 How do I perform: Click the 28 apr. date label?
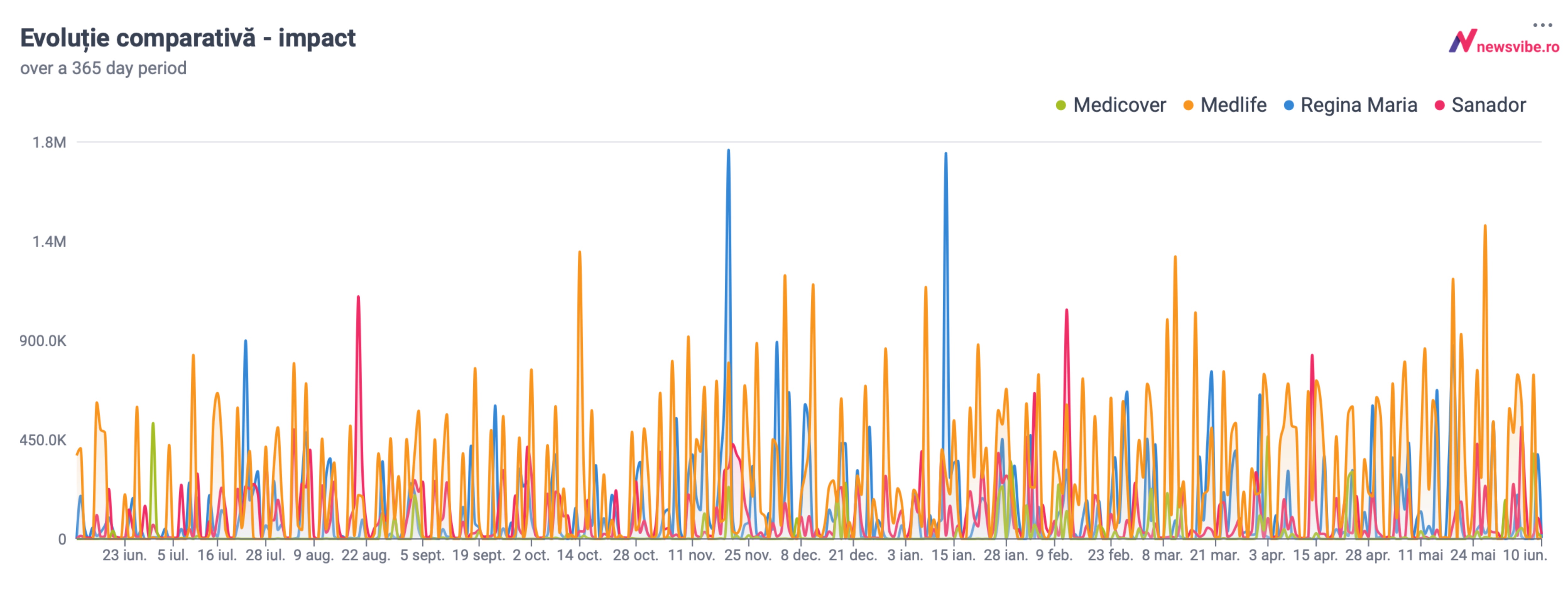coord(1368,555)
